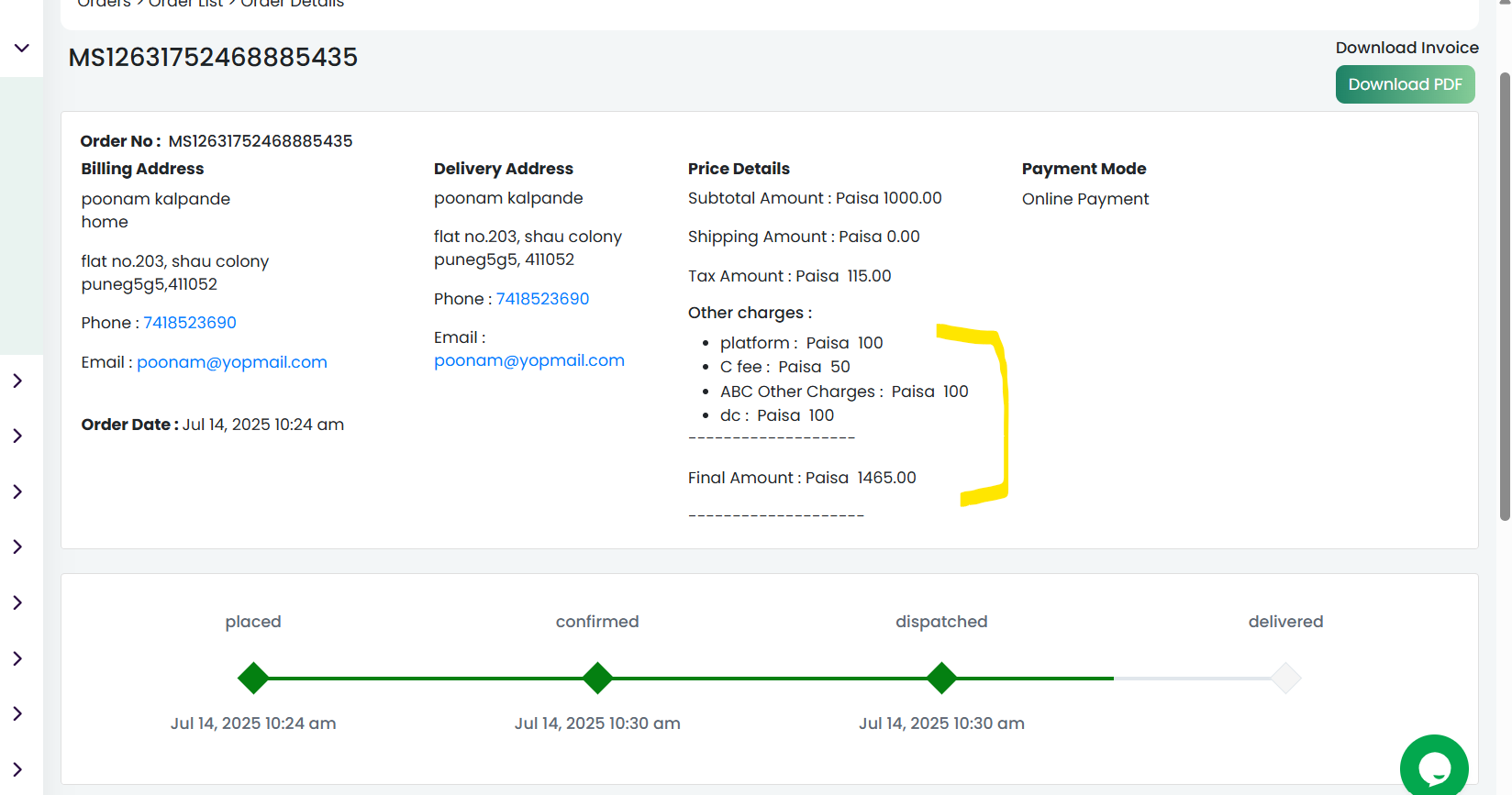Click the page vertical scrollbar
Viewport: 1512px width, 795px height.
point(1505,297)
